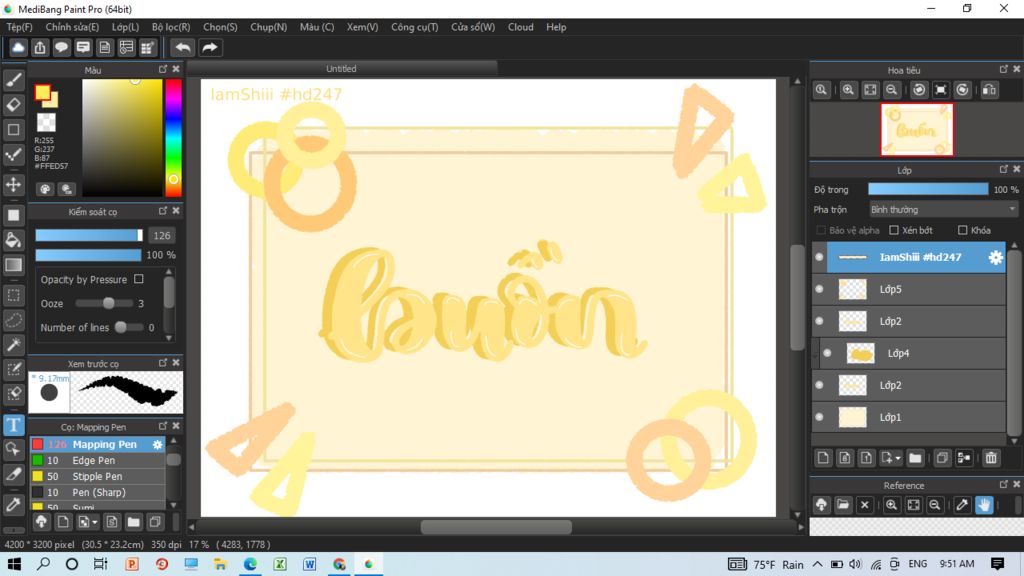Open the IamShiii #hd247 layer settings gear

point(995,257)
